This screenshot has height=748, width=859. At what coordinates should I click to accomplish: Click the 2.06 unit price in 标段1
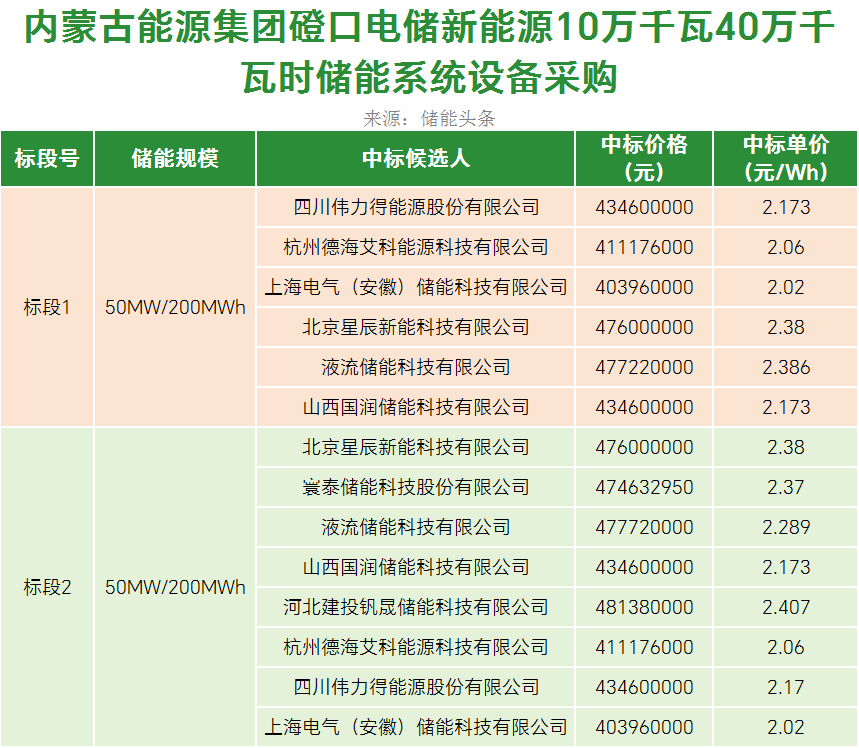(x=786, y=247)
